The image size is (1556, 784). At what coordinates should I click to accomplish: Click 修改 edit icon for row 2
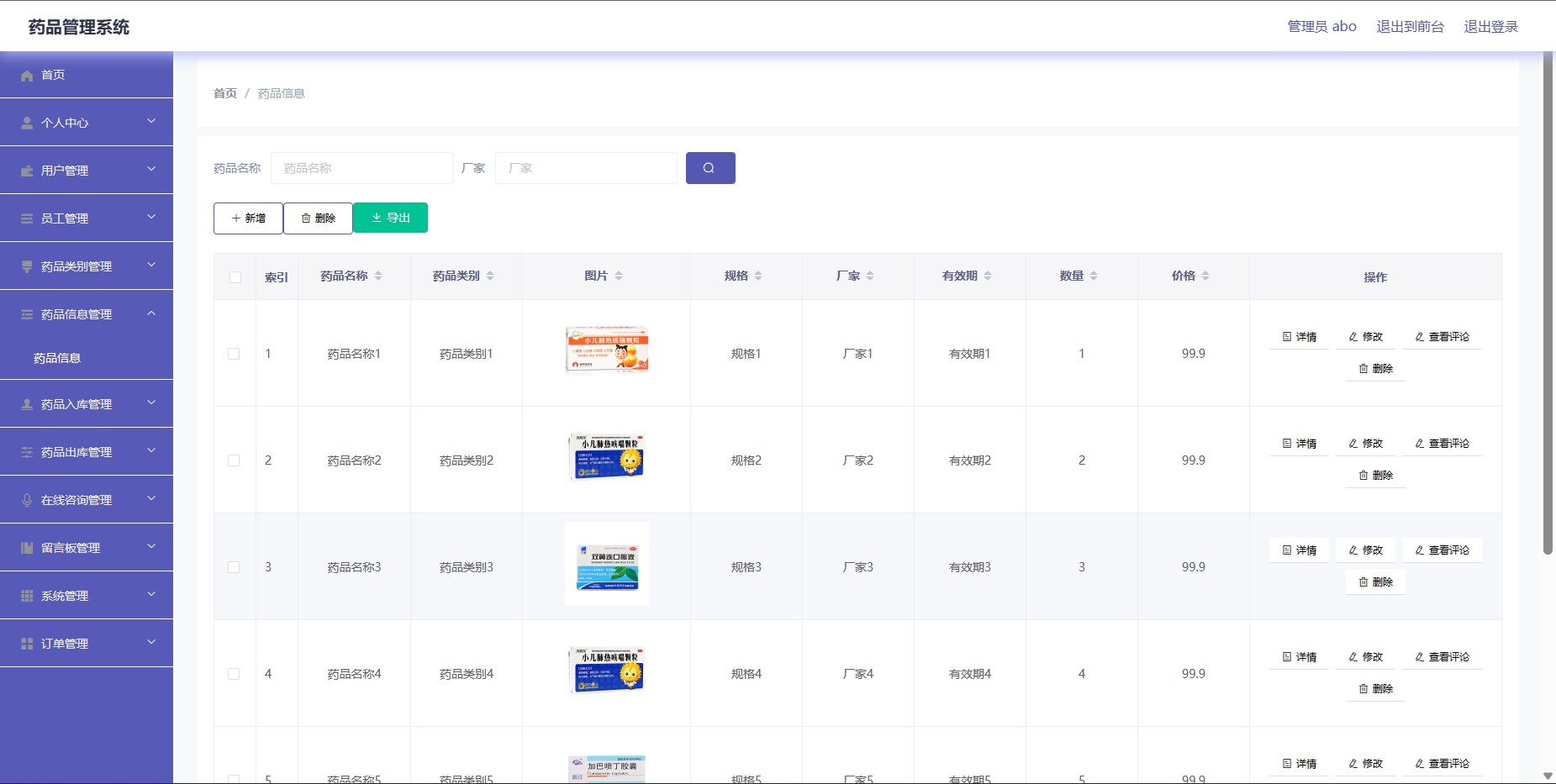tap(1353, 444)
